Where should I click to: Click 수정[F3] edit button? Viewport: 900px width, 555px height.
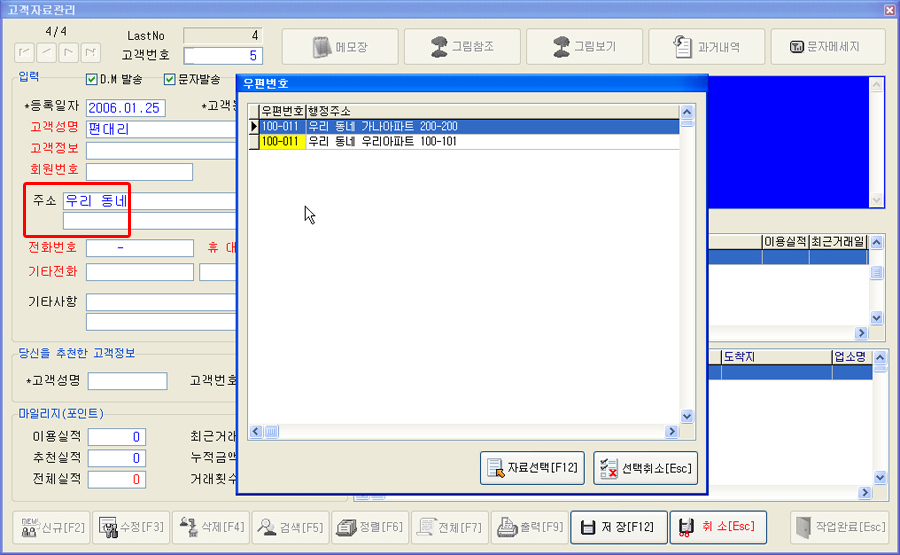click(x=131, y=527)
